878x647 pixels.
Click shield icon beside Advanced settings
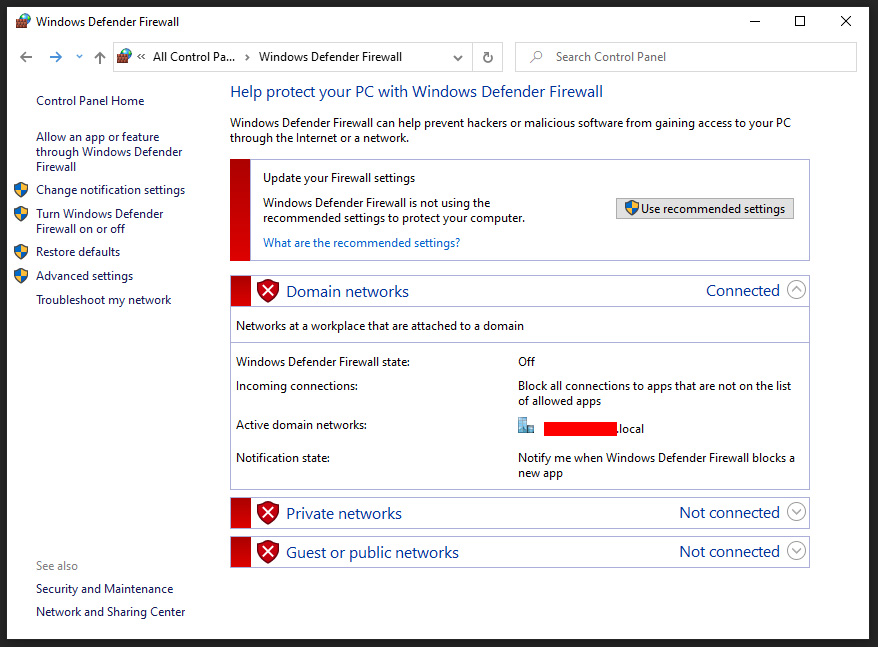coord(21,276)
